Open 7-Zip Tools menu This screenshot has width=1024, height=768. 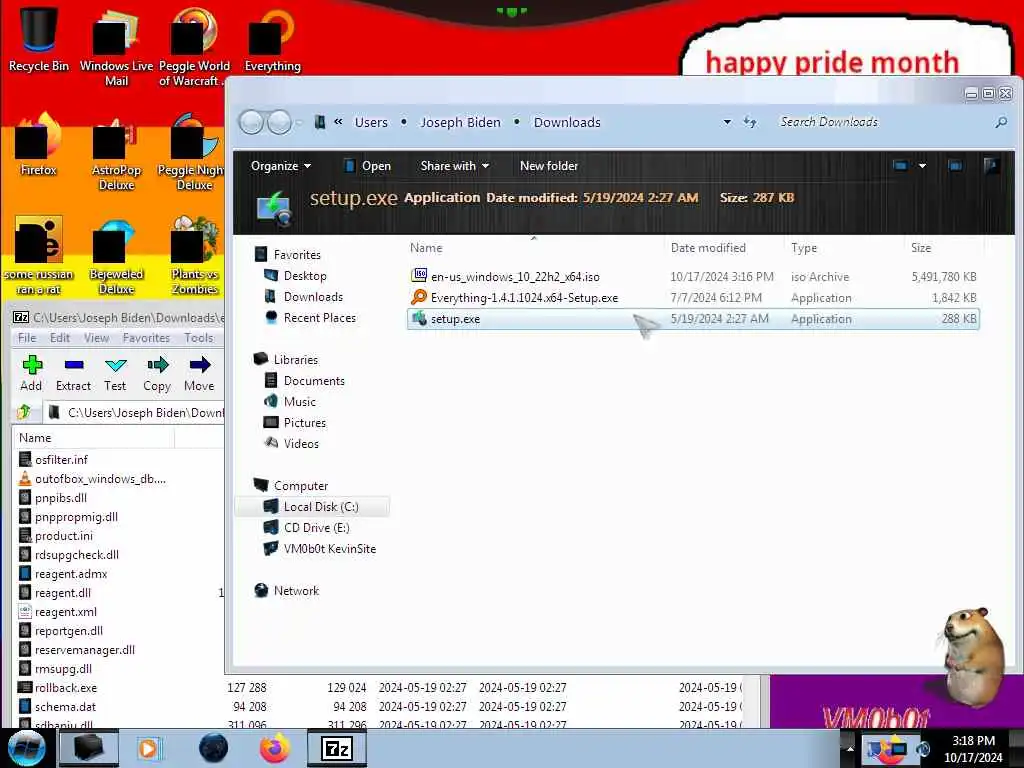point(199,338)
